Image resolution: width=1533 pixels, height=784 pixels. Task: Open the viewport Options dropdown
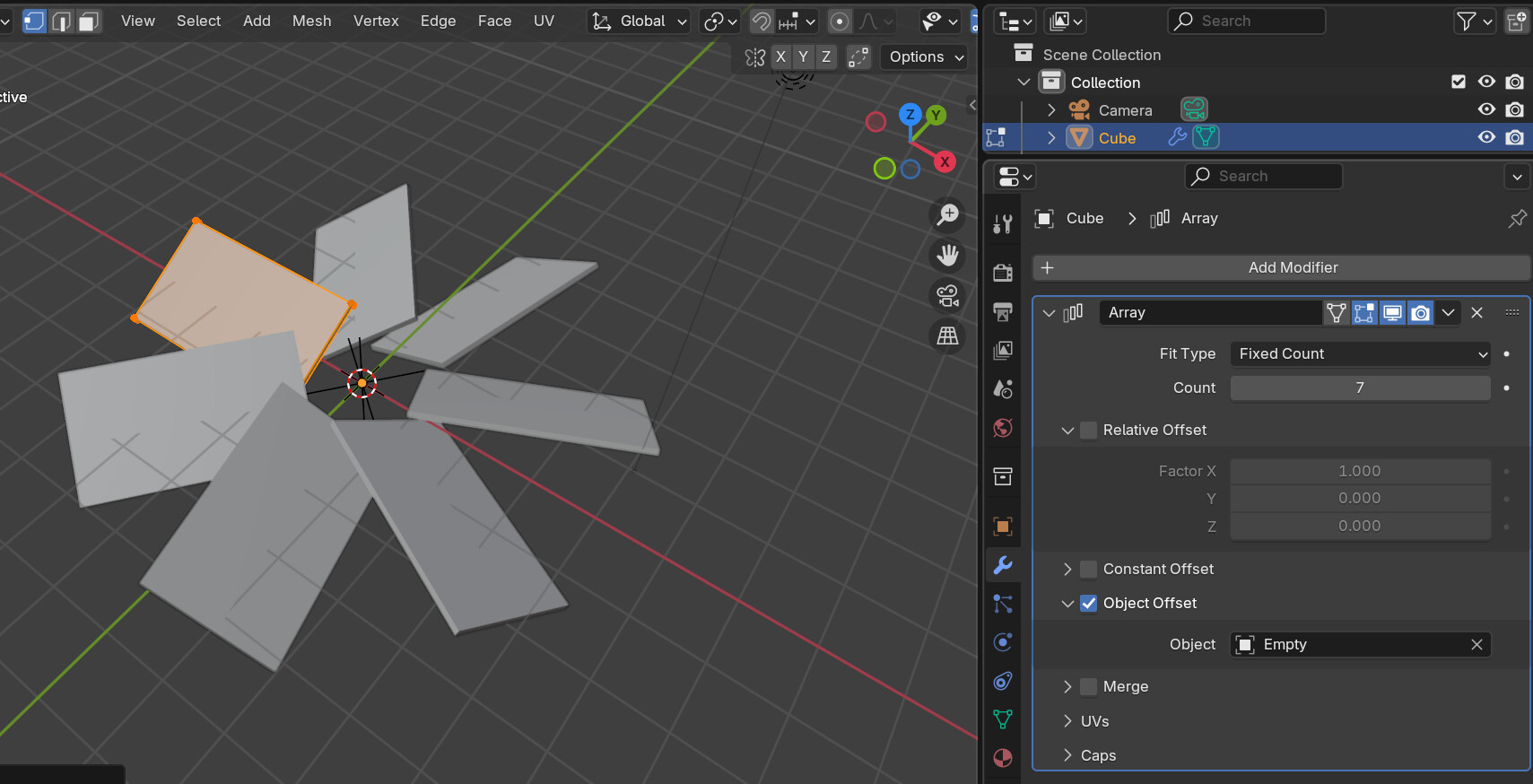point(924,57)
